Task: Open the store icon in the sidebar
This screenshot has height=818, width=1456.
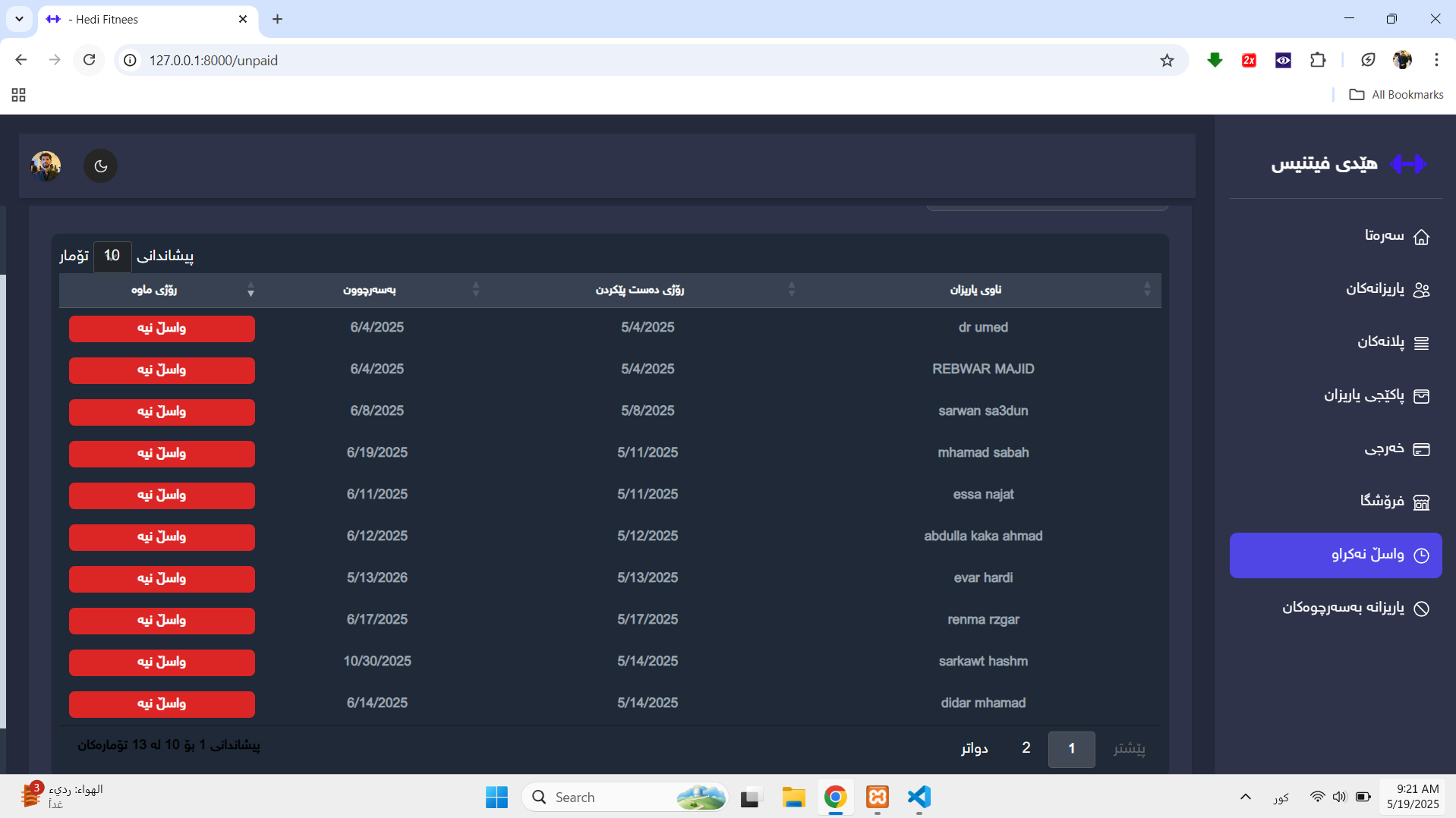Action: [x=1421, y=502]
